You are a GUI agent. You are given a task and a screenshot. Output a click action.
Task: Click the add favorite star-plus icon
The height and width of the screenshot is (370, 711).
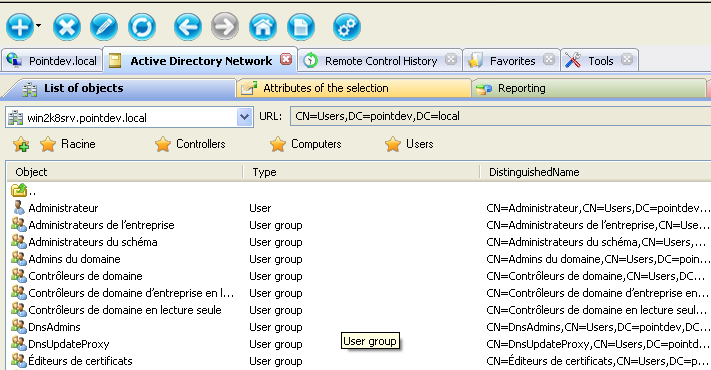tap(21, 145)
